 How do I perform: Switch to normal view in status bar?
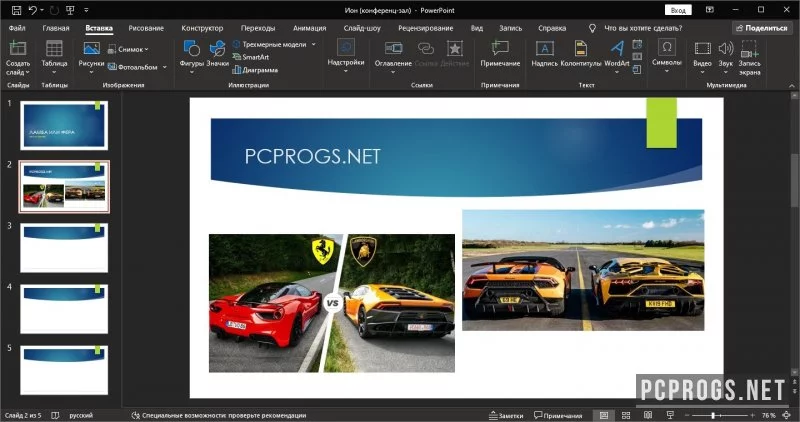click(x=604, y=415)
